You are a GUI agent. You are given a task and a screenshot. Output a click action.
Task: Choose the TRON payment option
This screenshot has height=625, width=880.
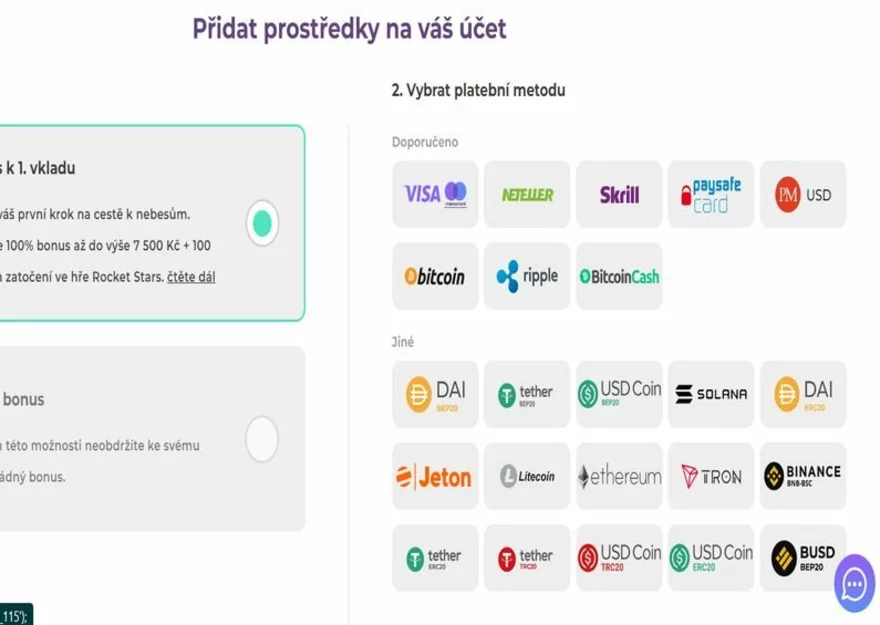(711, 476)
